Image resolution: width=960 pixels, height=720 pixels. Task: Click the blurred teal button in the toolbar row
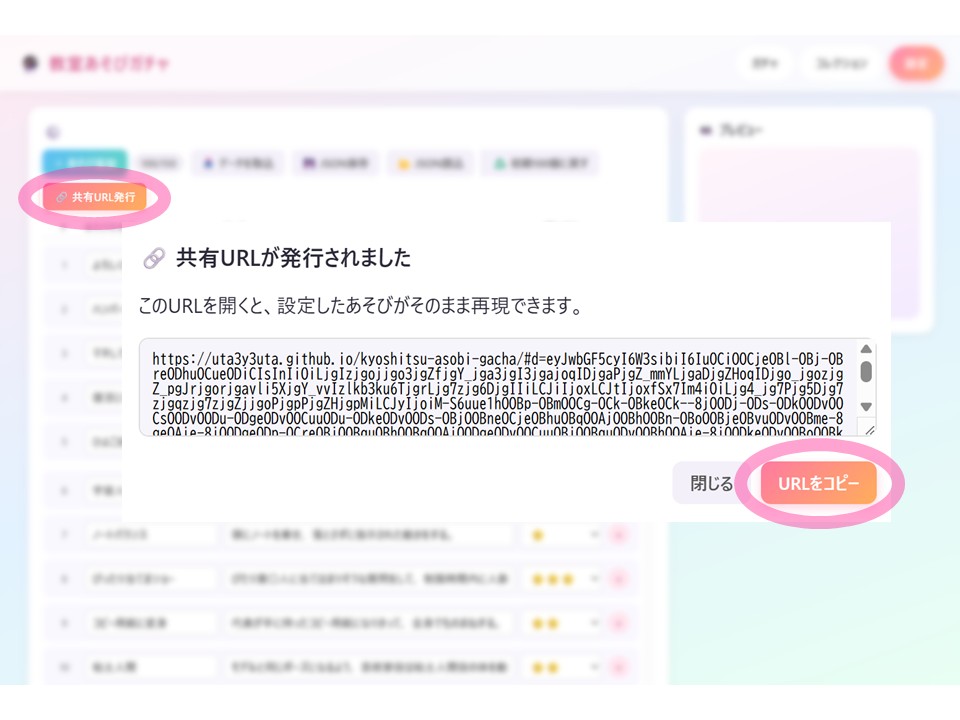point(85,162)
